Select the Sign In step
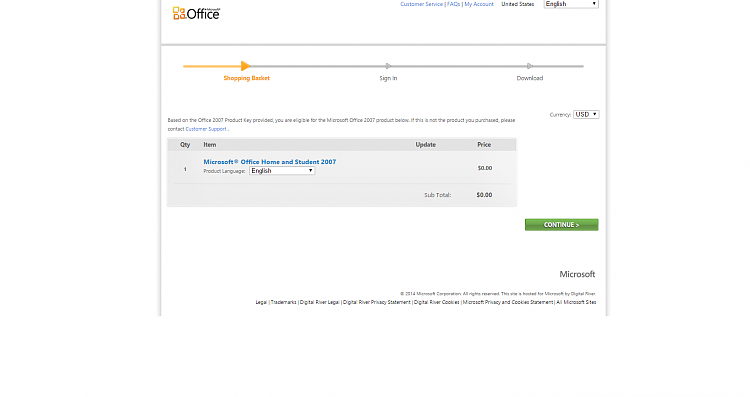The image size is (750, 397). [x=388, y=78]
